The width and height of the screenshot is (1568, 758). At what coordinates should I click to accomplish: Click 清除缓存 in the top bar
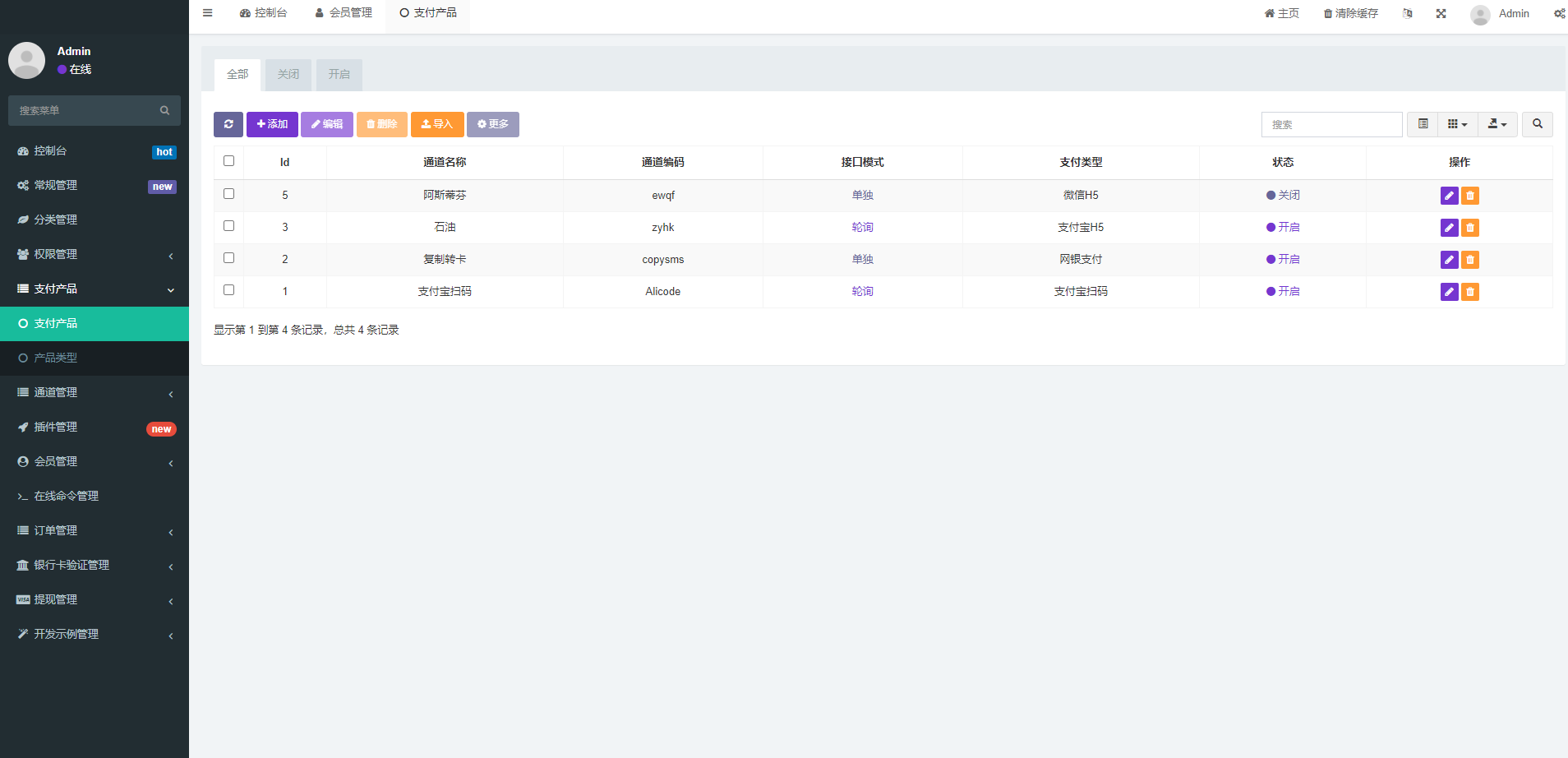(1350, 13)
